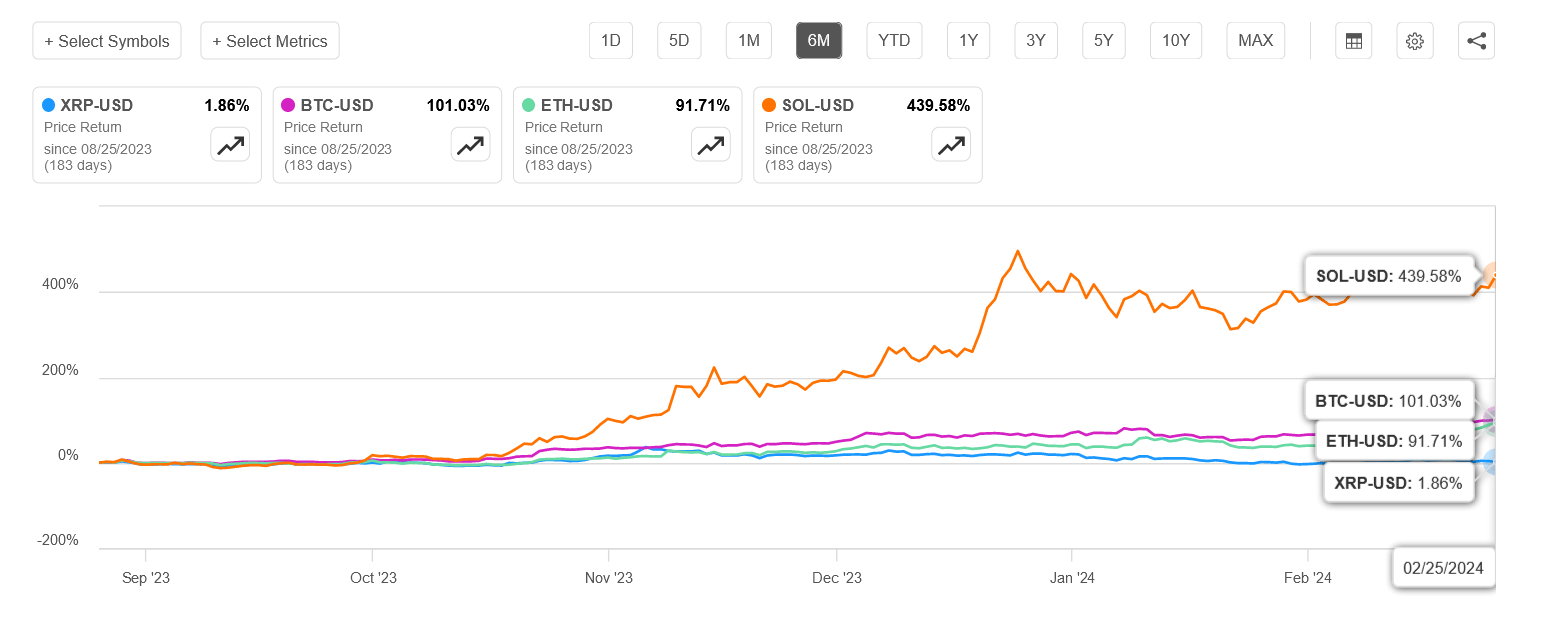The height and width of the screenshot is (630, 1543).
Task: Open the Select Metrics dropdown
Action: coord(269,40)
